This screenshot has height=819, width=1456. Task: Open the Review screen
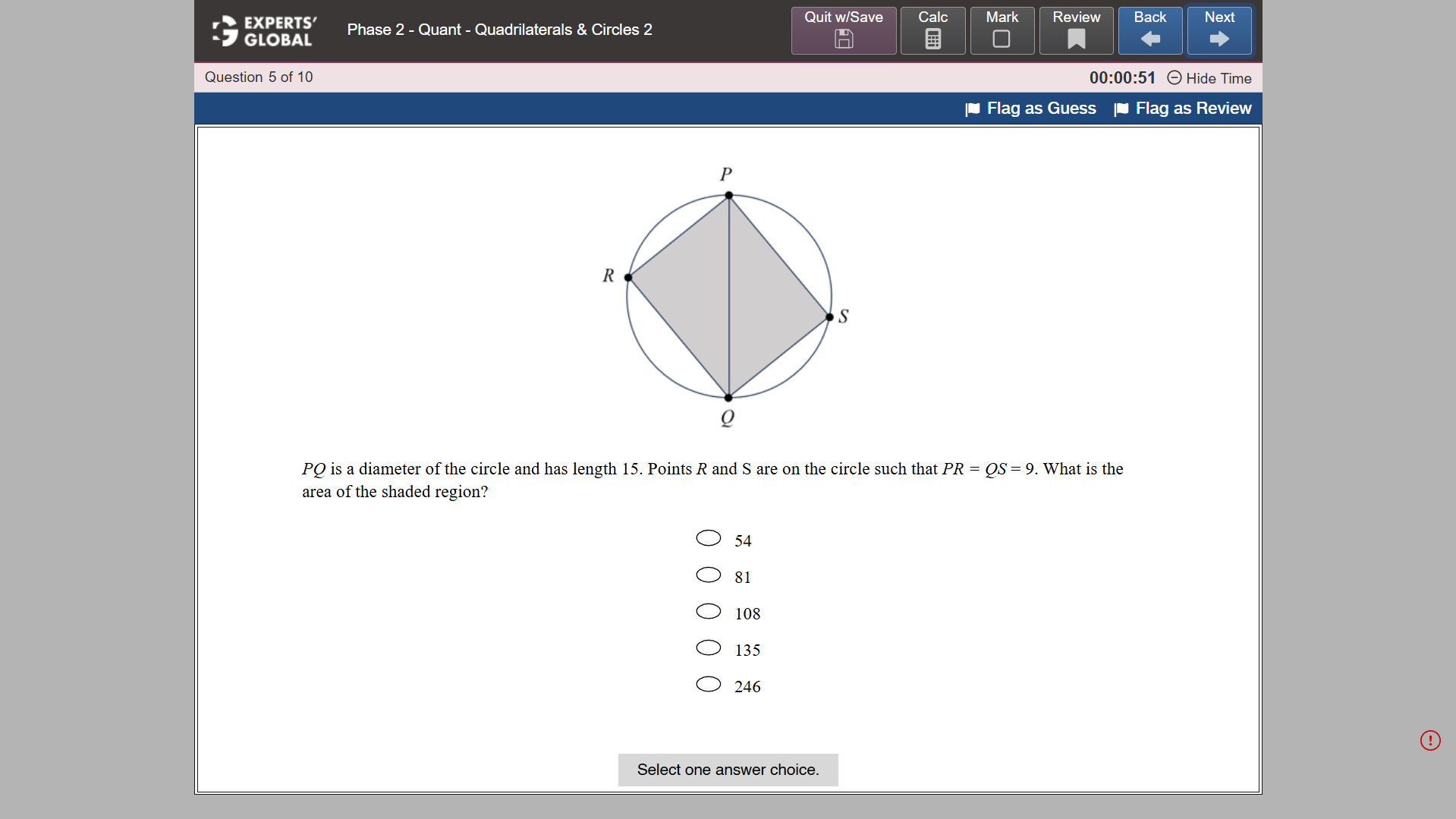(1076, 30)
